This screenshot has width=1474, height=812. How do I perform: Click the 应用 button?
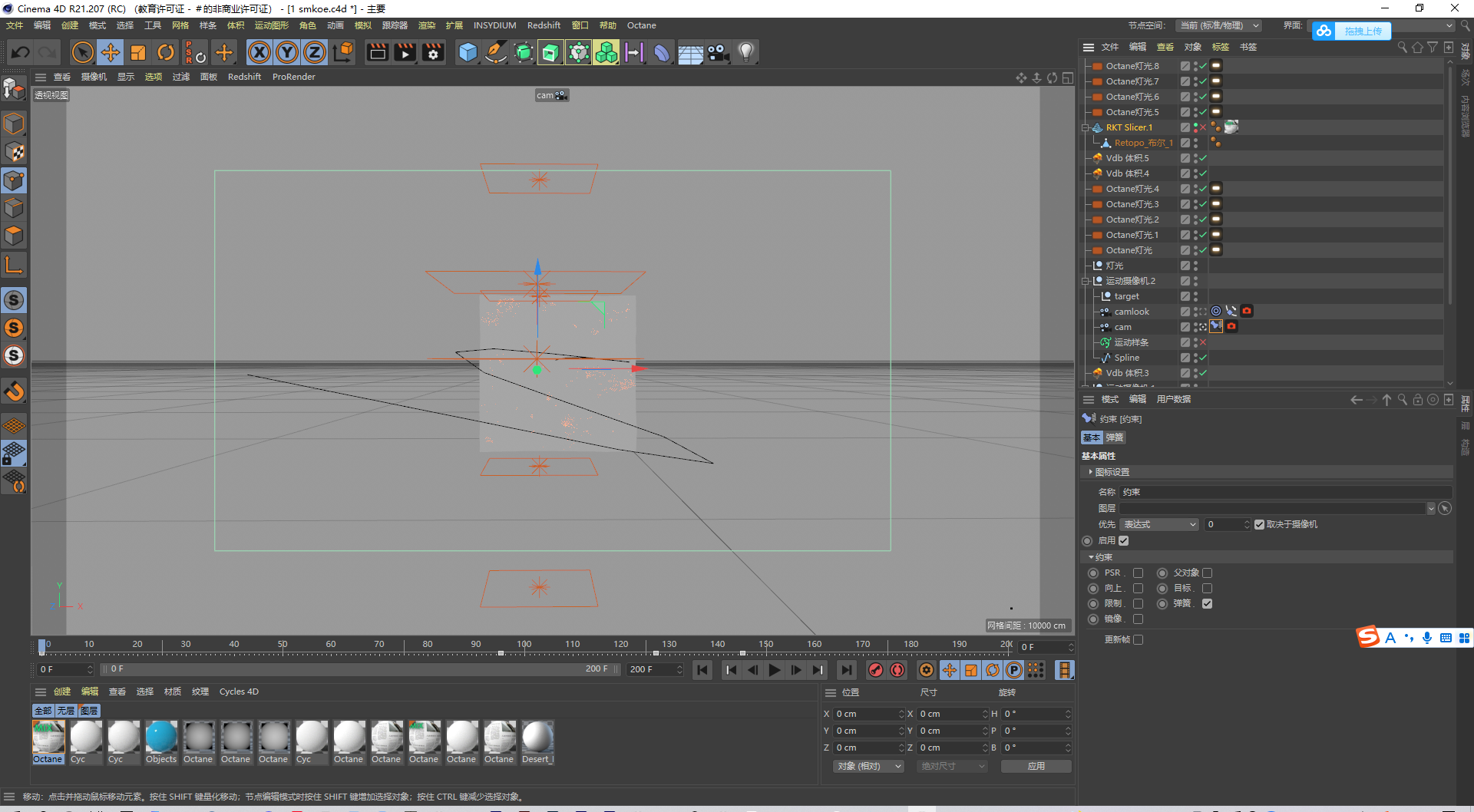[x=1036, y=766]
